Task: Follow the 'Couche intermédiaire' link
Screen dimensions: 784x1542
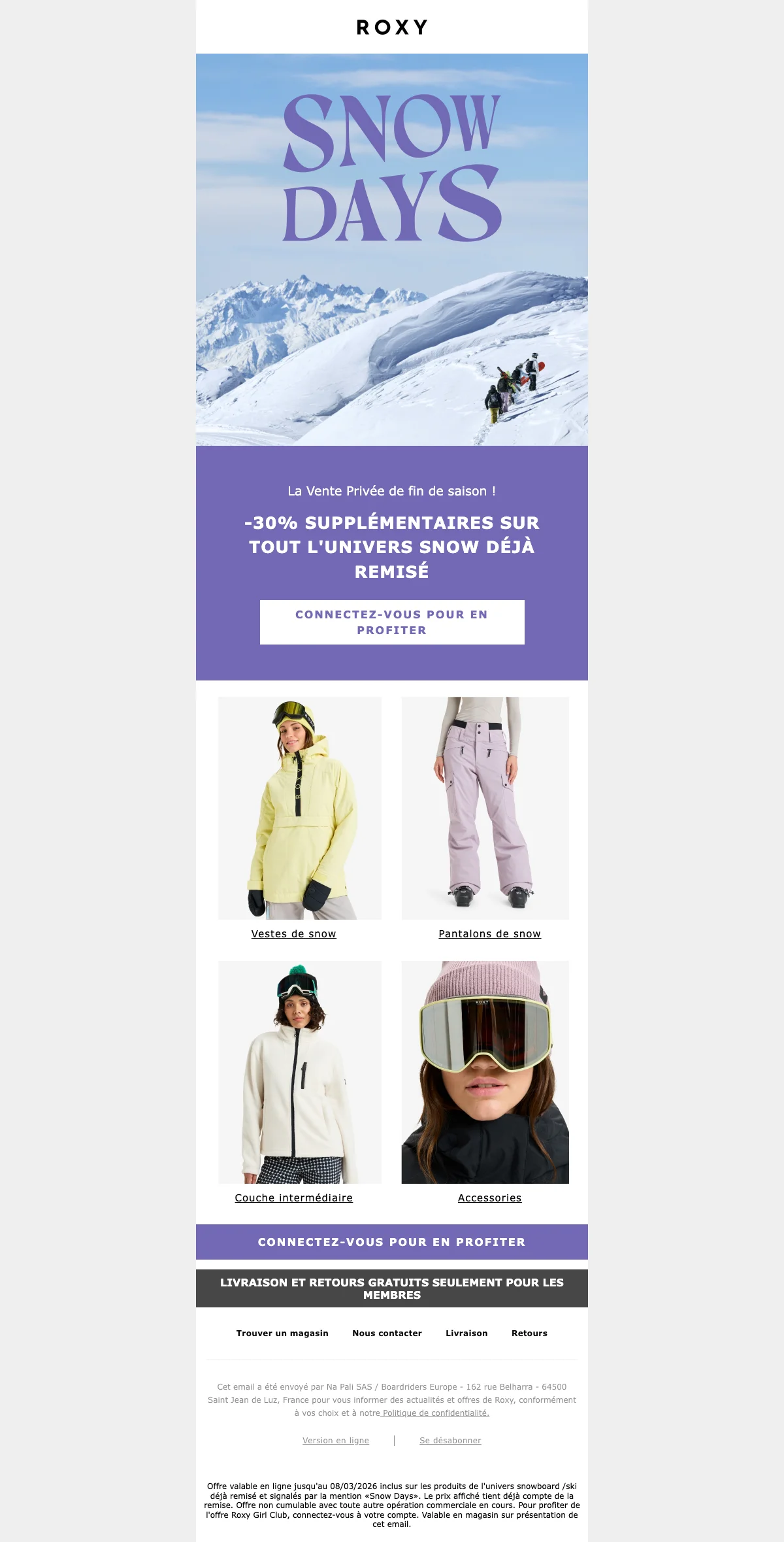Action: pos(294,1198)
